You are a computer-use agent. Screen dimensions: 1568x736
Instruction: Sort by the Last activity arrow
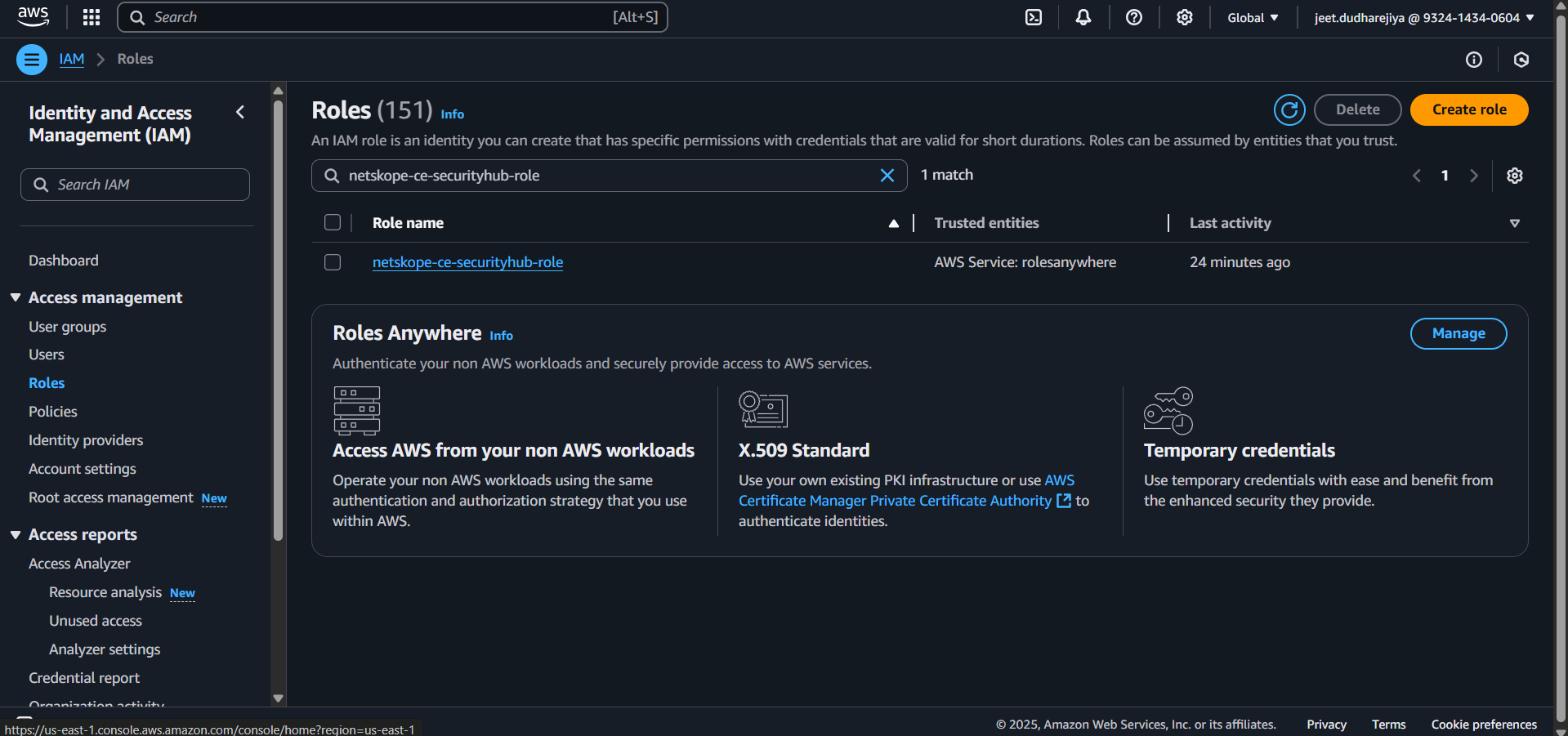click(1515, 223)
